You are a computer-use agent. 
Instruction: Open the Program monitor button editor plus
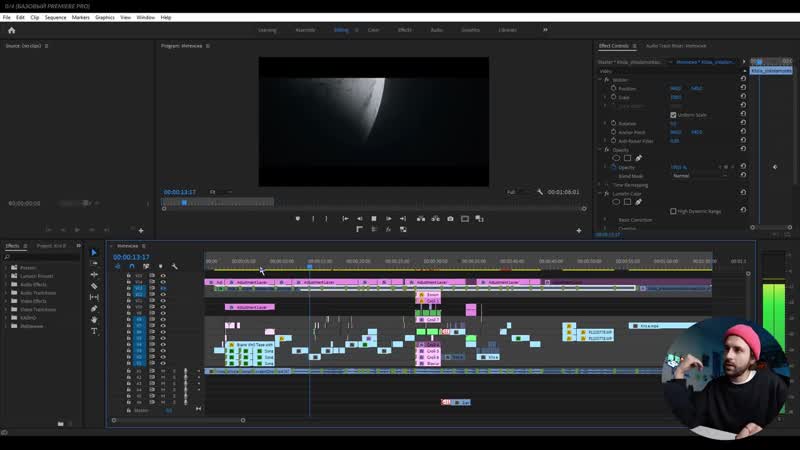pos(579,231)
